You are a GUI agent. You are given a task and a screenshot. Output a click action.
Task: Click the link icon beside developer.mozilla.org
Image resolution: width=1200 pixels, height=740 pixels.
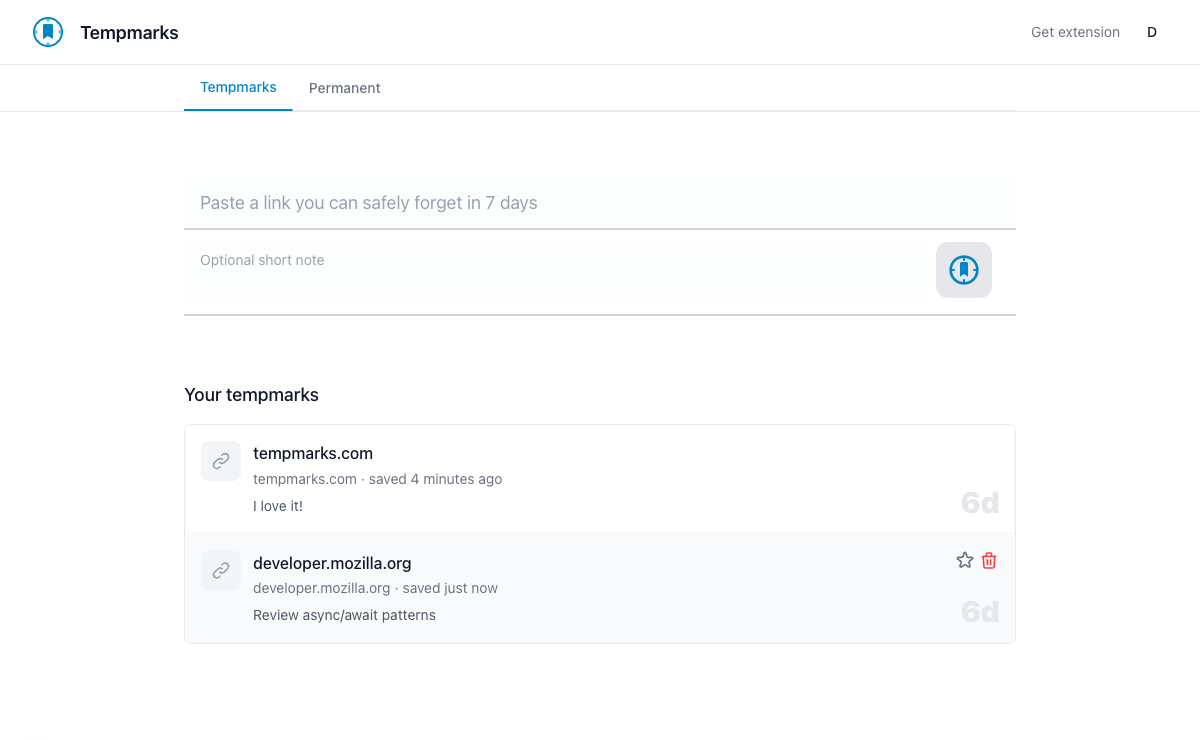tap(221, 570)
